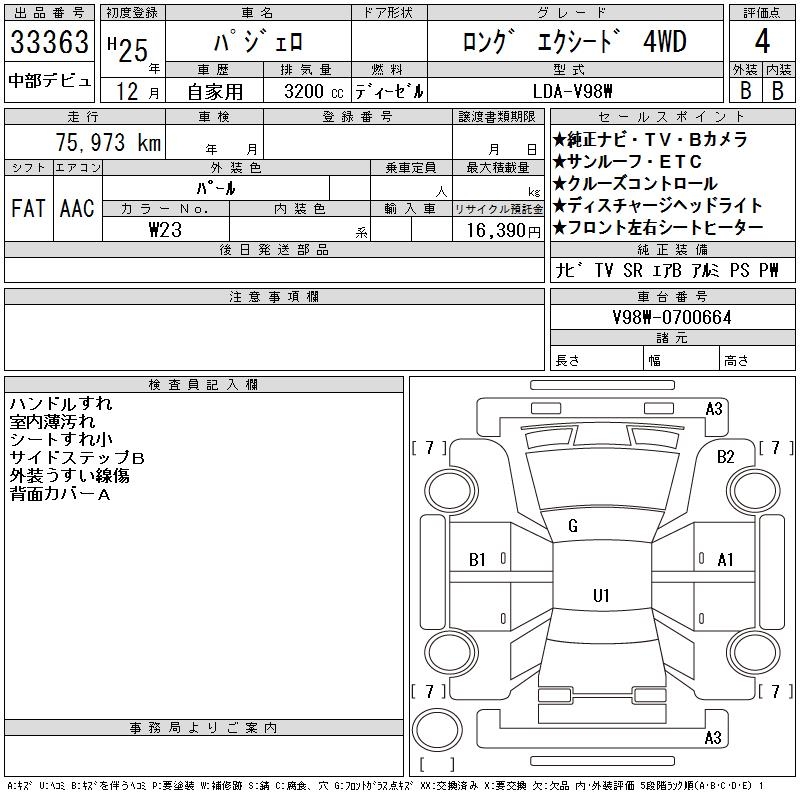Select the registration month 12月

tap(137, 92)
